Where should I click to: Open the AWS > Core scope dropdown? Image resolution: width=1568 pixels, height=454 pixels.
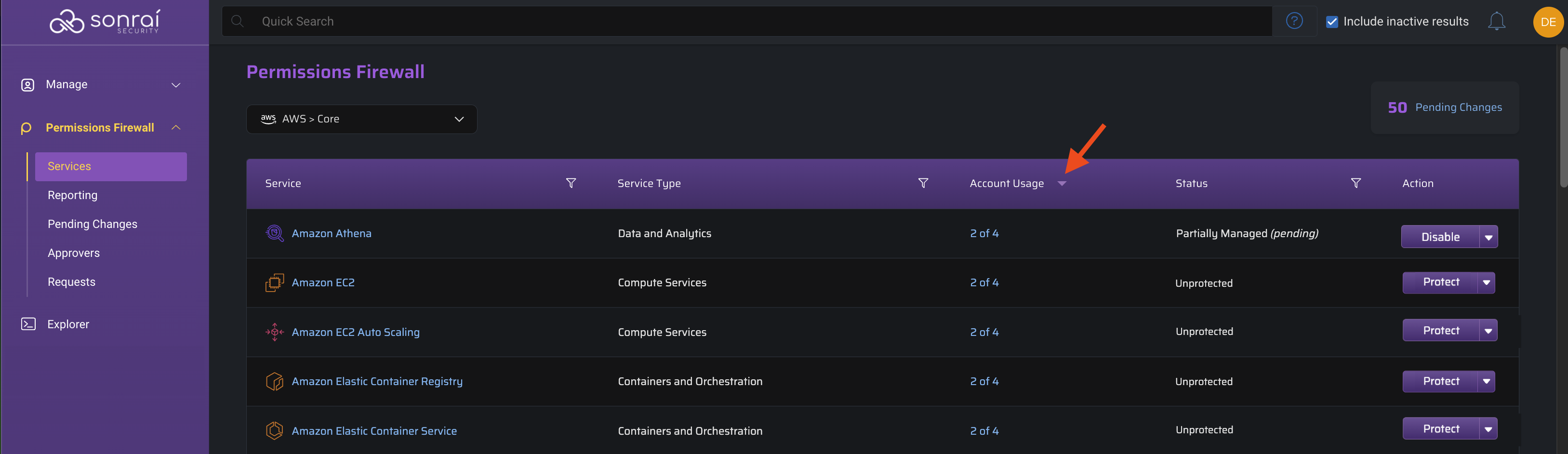pos(361,119)
